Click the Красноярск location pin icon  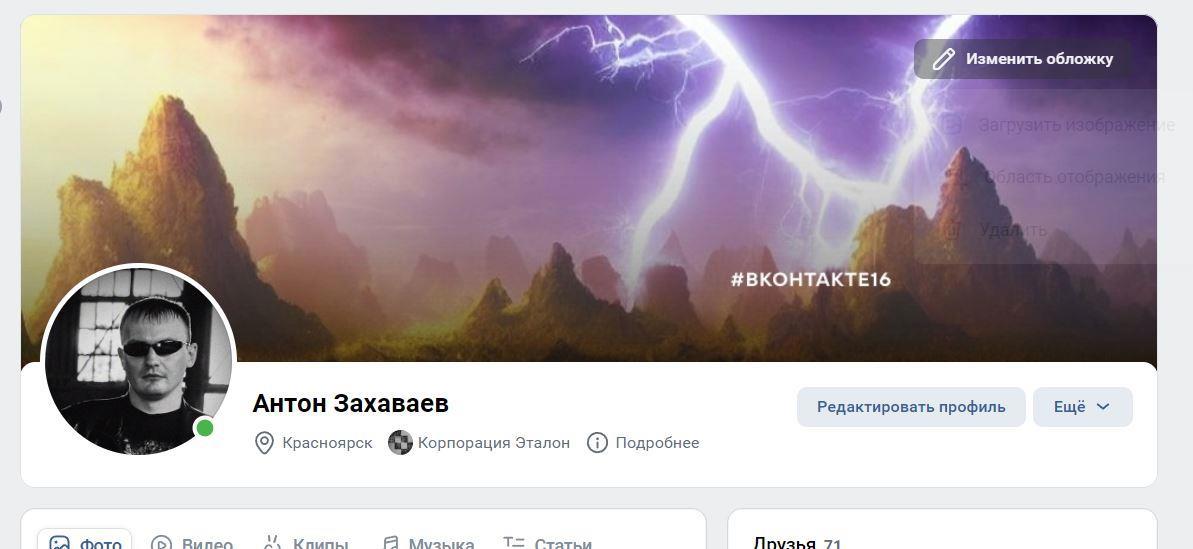(x=264, y=443)
